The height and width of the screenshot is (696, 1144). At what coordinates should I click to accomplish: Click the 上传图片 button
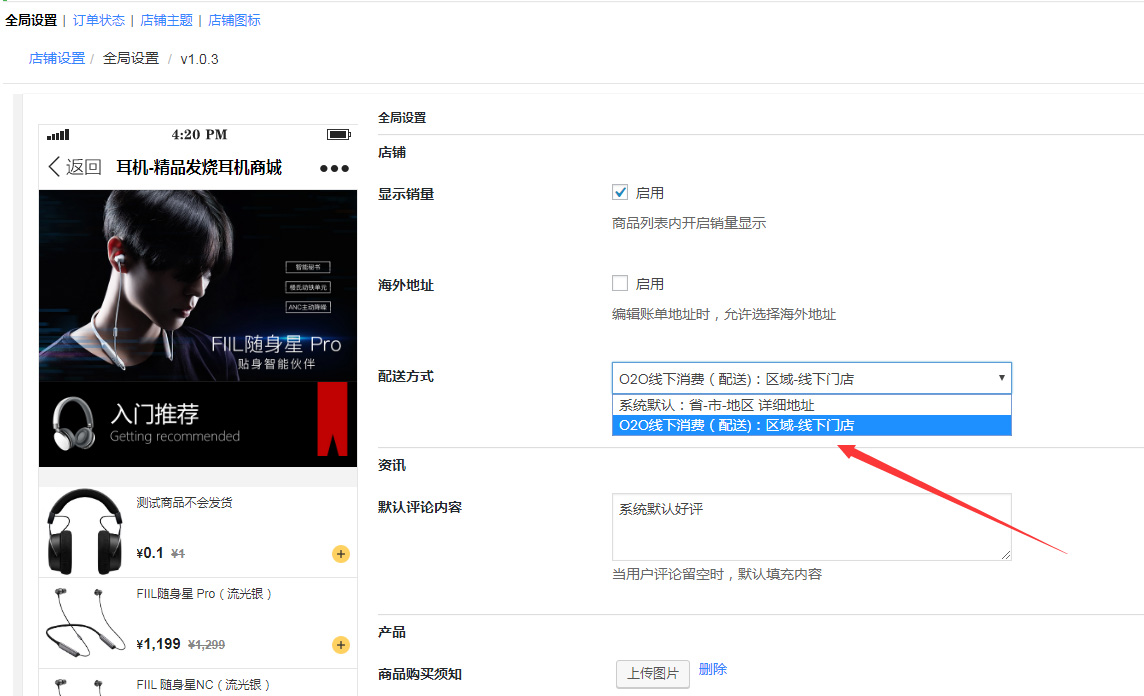click(653, 673)
